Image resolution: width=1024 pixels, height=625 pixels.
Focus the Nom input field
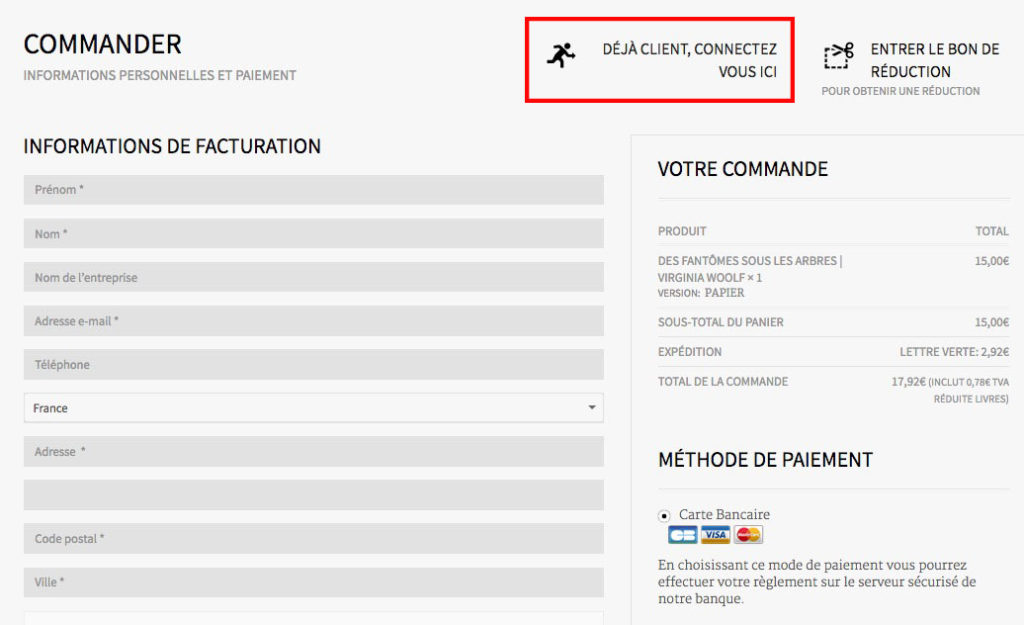pos(313,233)
